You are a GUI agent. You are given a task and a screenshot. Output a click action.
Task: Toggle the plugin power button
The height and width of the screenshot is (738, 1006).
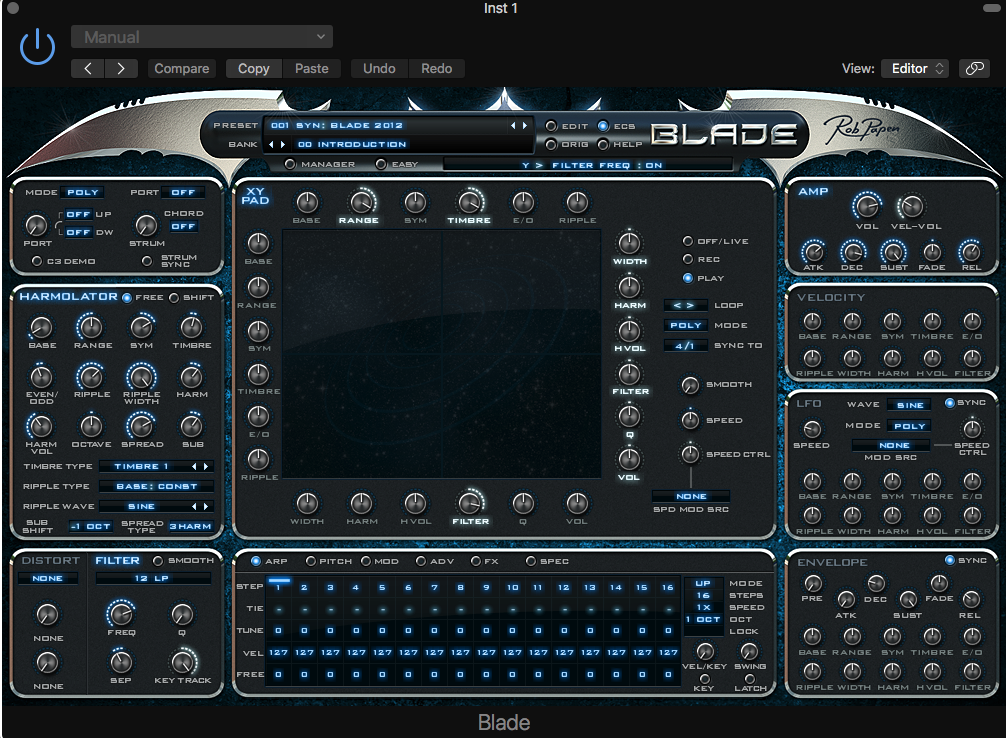pos(37,46)
